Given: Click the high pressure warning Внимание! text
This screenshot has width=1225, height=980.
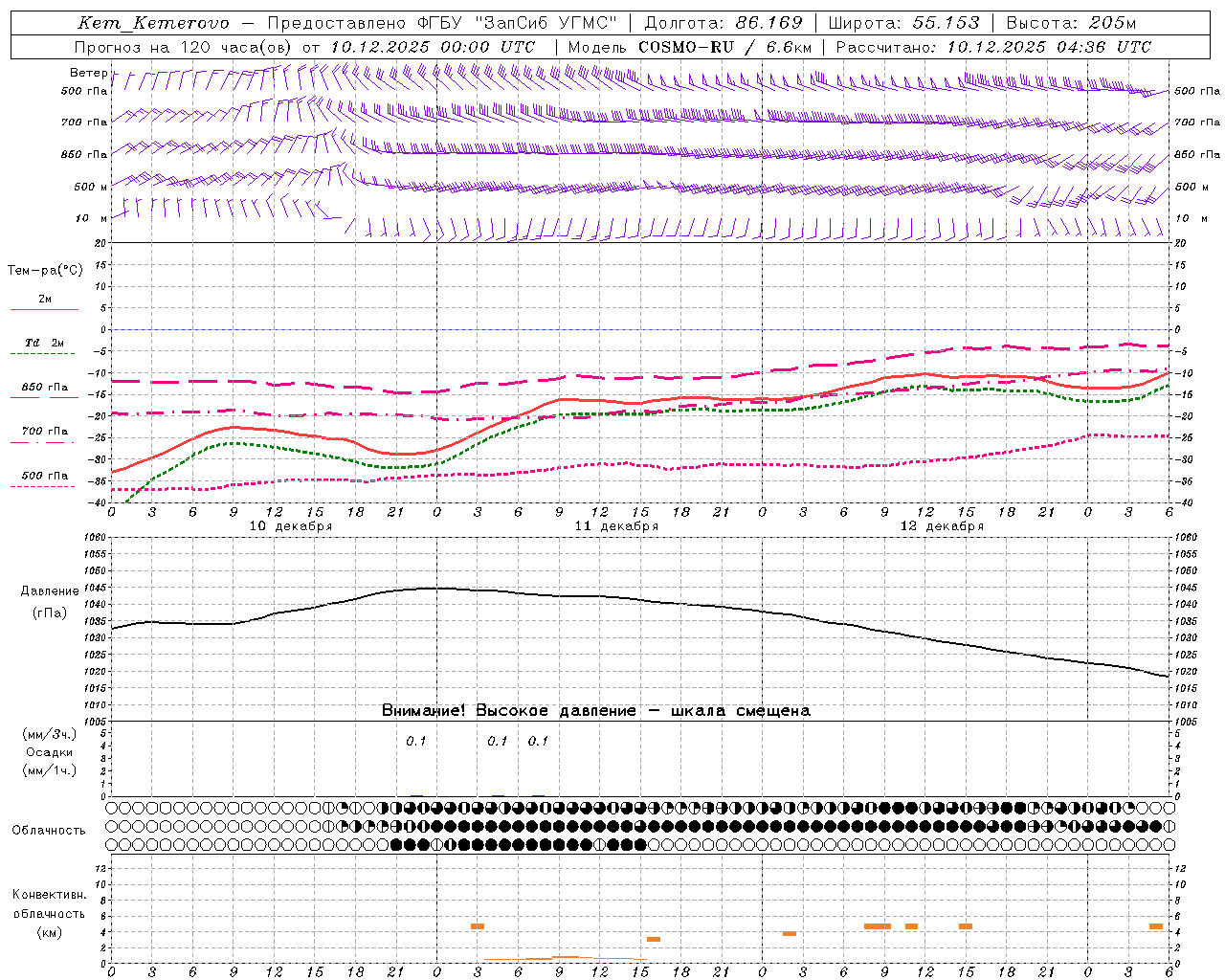Looking at the screenshot, I should click(x=596, y=711).
